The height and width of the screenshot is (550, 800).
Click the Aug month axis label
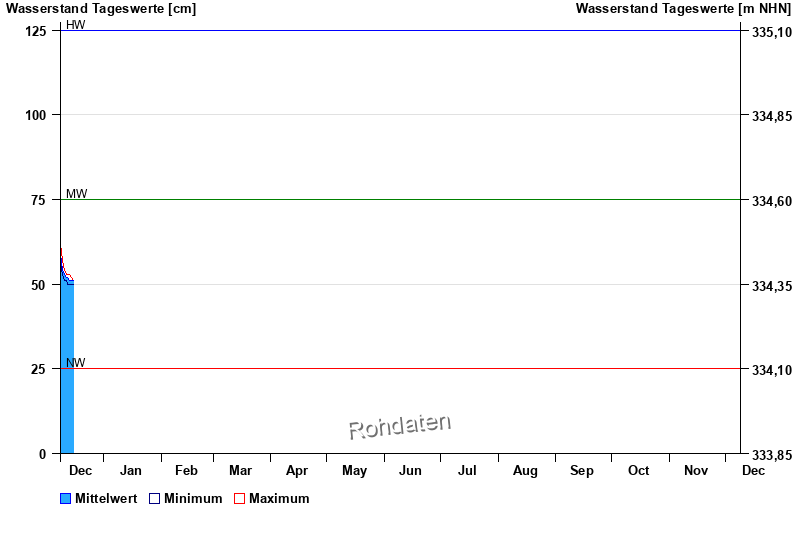click(x=525, y=471)
